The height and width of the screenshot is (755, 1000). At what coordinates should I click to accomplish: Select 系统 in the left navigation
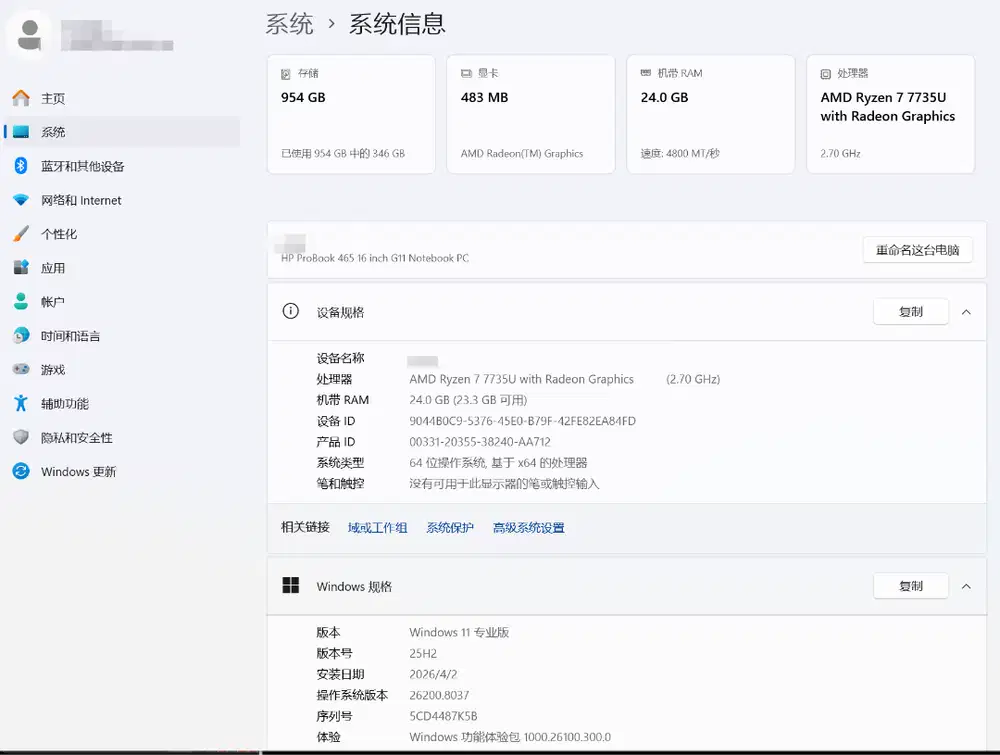53,132
